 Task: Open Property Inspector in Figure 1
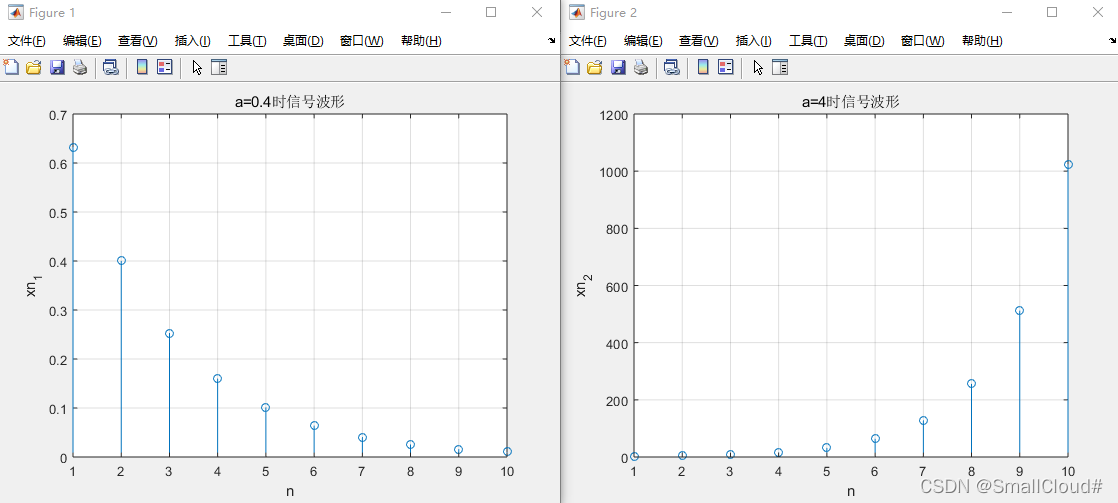(x=220, y=68)
